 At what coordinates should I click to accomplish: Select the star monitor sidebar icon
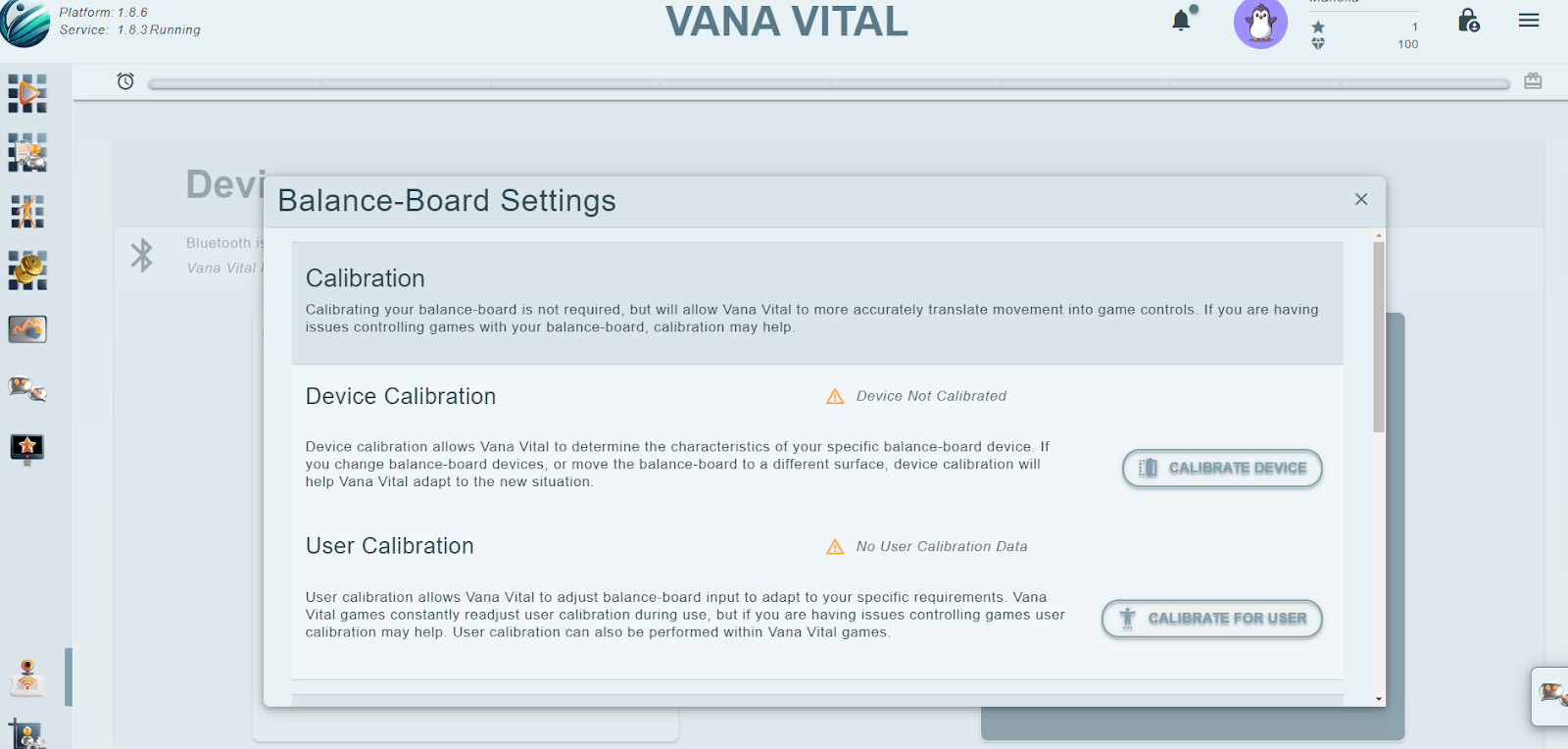(27, 449)
